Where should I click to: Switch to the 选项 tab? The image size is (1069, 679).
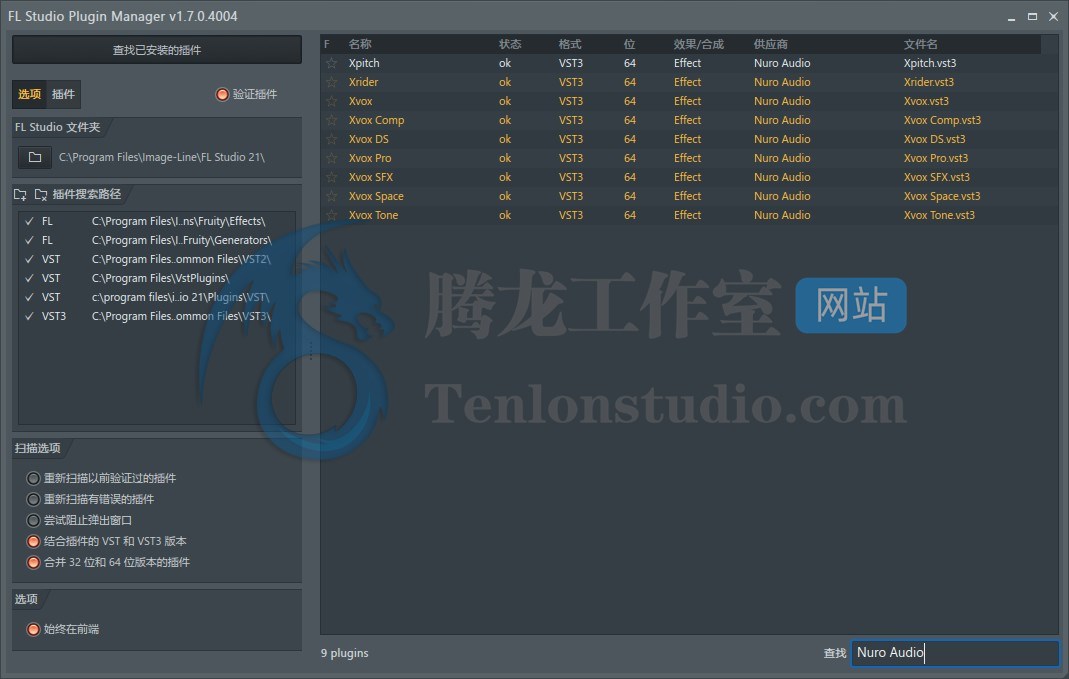coord(29,94)
